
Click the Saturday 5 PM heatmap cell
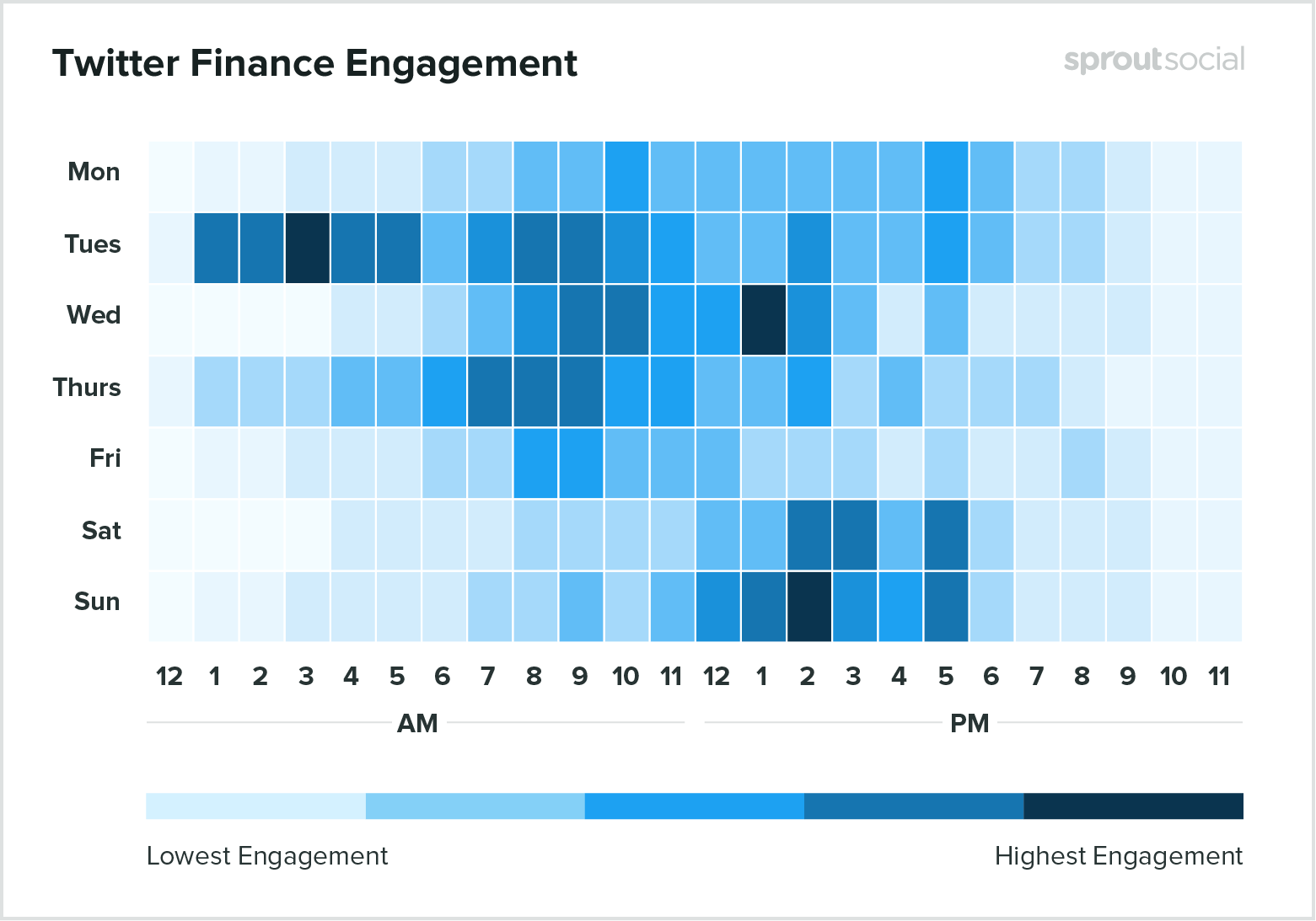tap(946, 534)
